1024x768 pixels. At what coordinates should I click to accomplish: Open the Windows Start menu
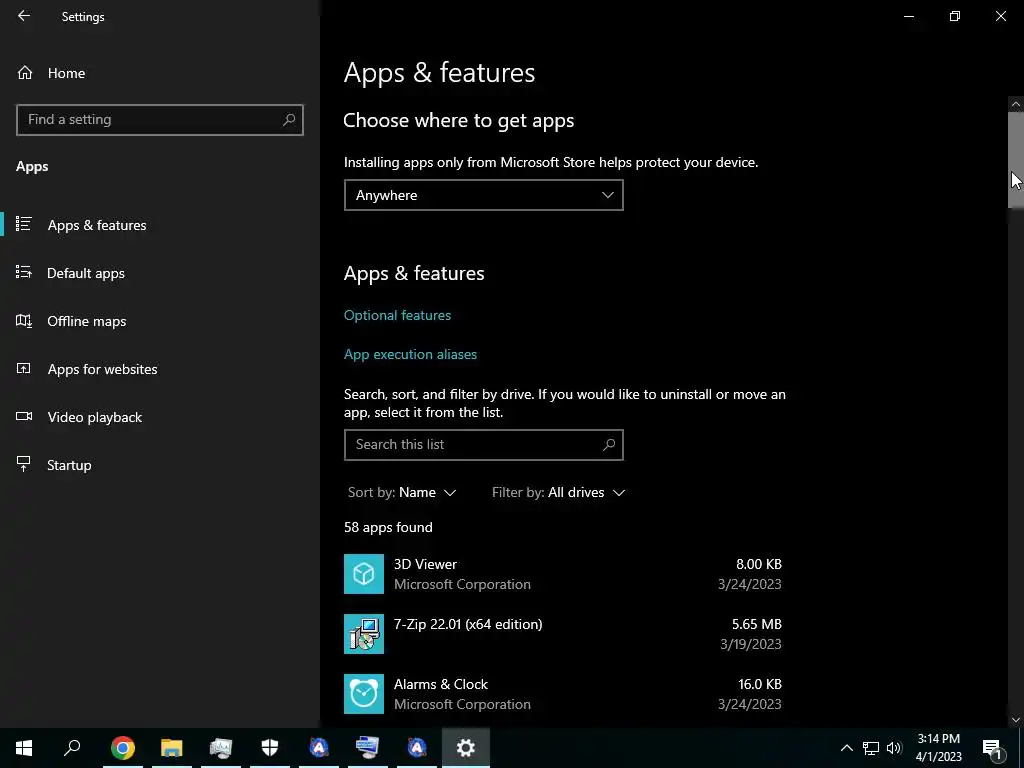tap(24, 748)
